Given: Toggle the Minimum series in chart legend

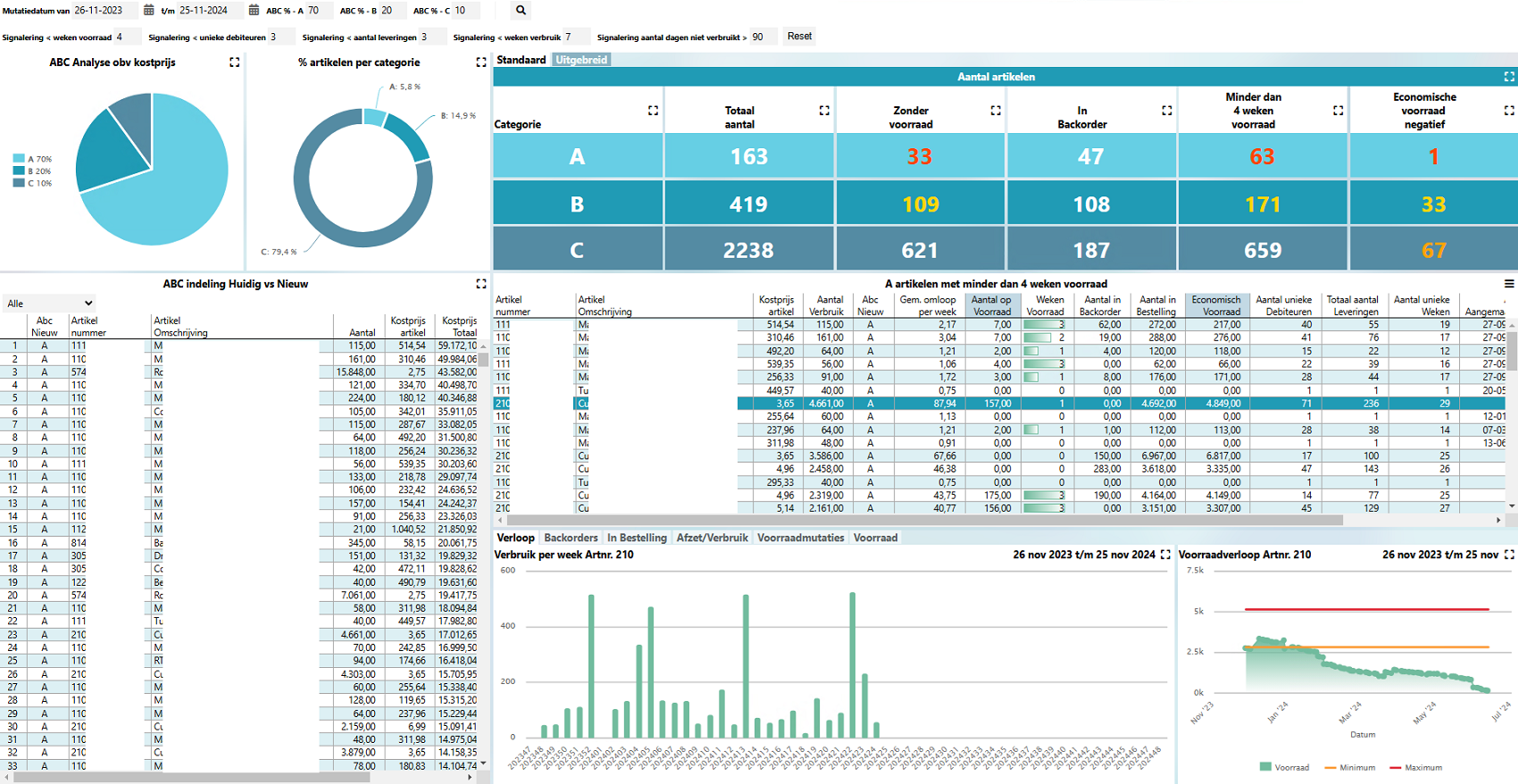Looking at the screenshot, I should coord(1349,767).
